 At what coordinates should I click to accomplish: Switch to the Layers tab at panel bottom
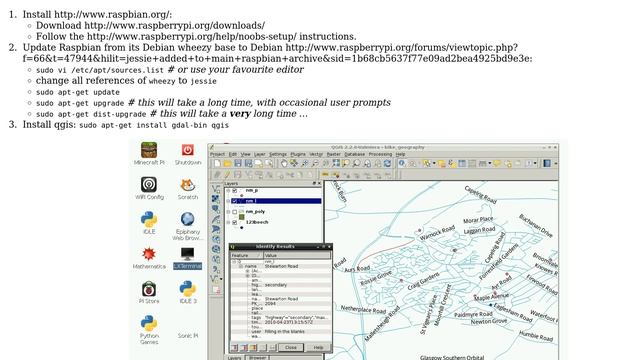pos(234,358)
